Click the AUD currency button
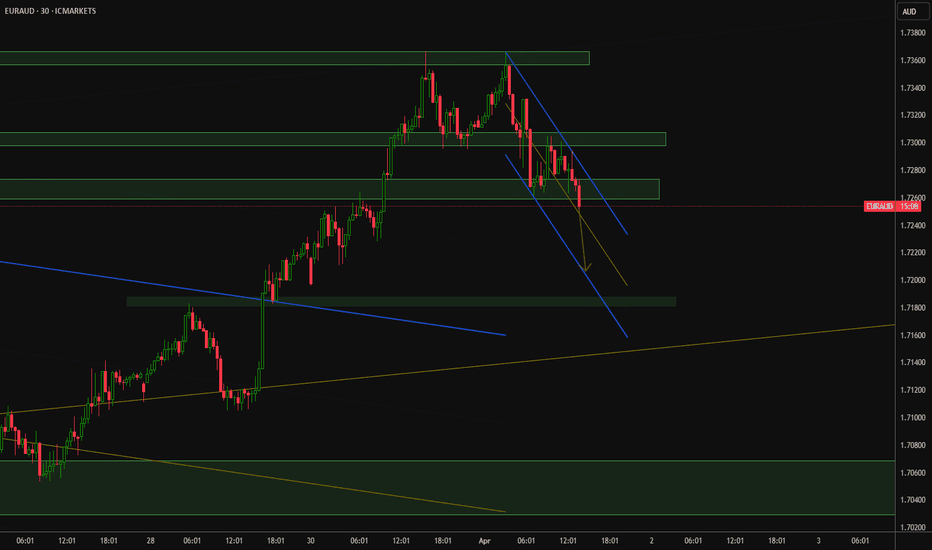The image size is (932, 550). click(912, 11)
